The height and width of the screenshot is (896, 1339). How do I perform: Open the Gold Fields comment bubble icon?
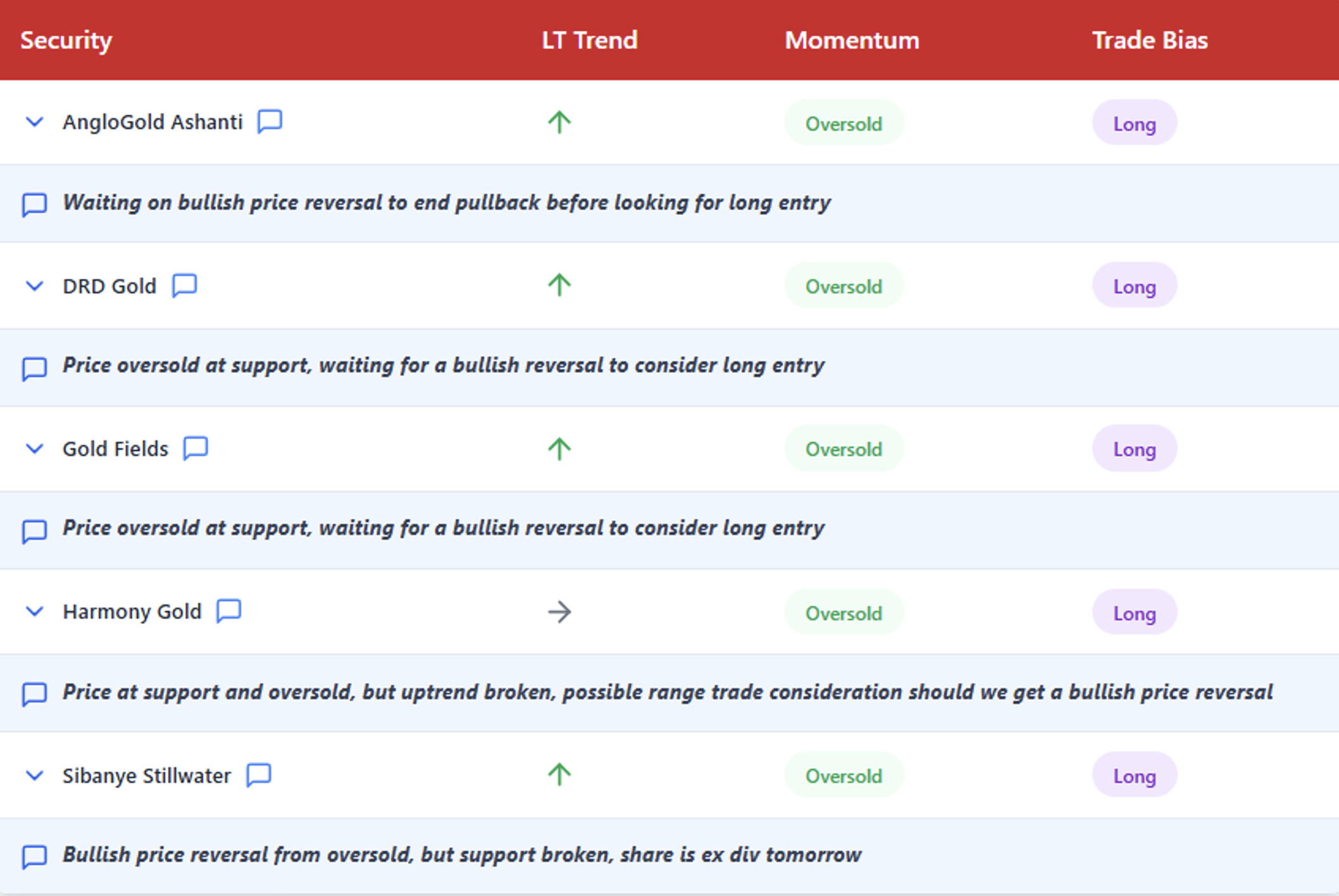tap(196, 448)
